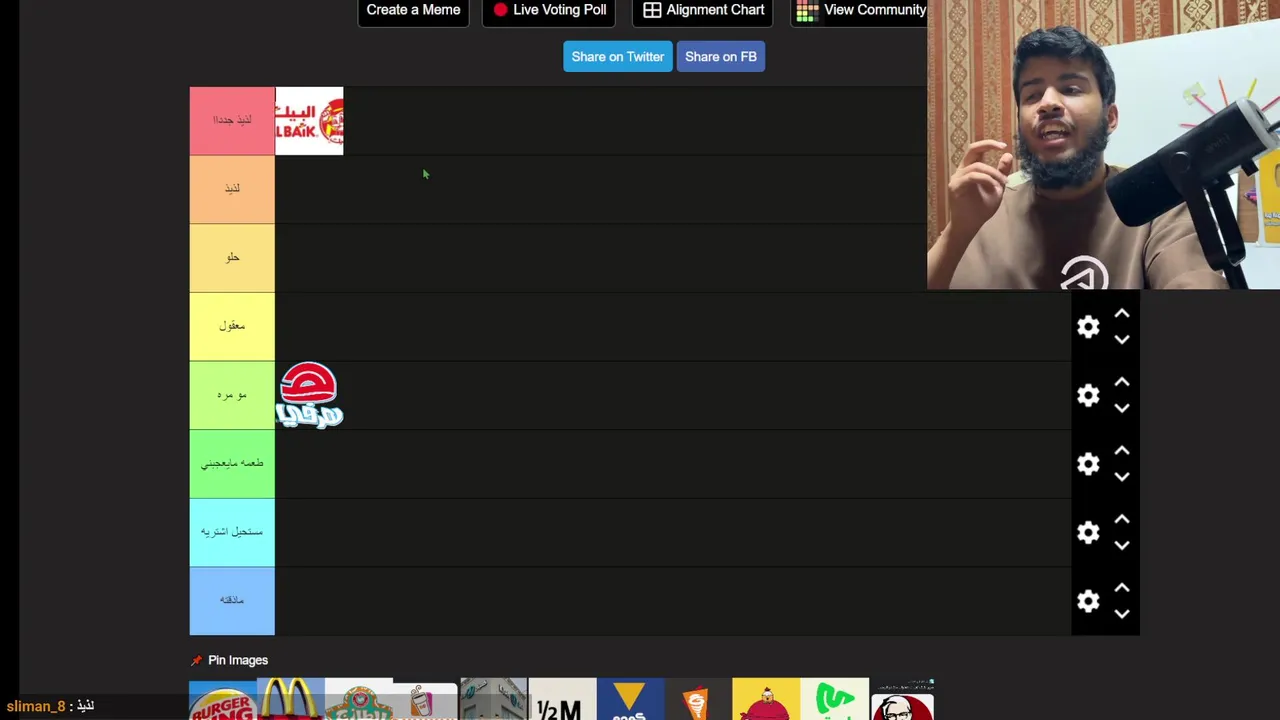Click the sliman_8 chat message overlay

[50, 706]
